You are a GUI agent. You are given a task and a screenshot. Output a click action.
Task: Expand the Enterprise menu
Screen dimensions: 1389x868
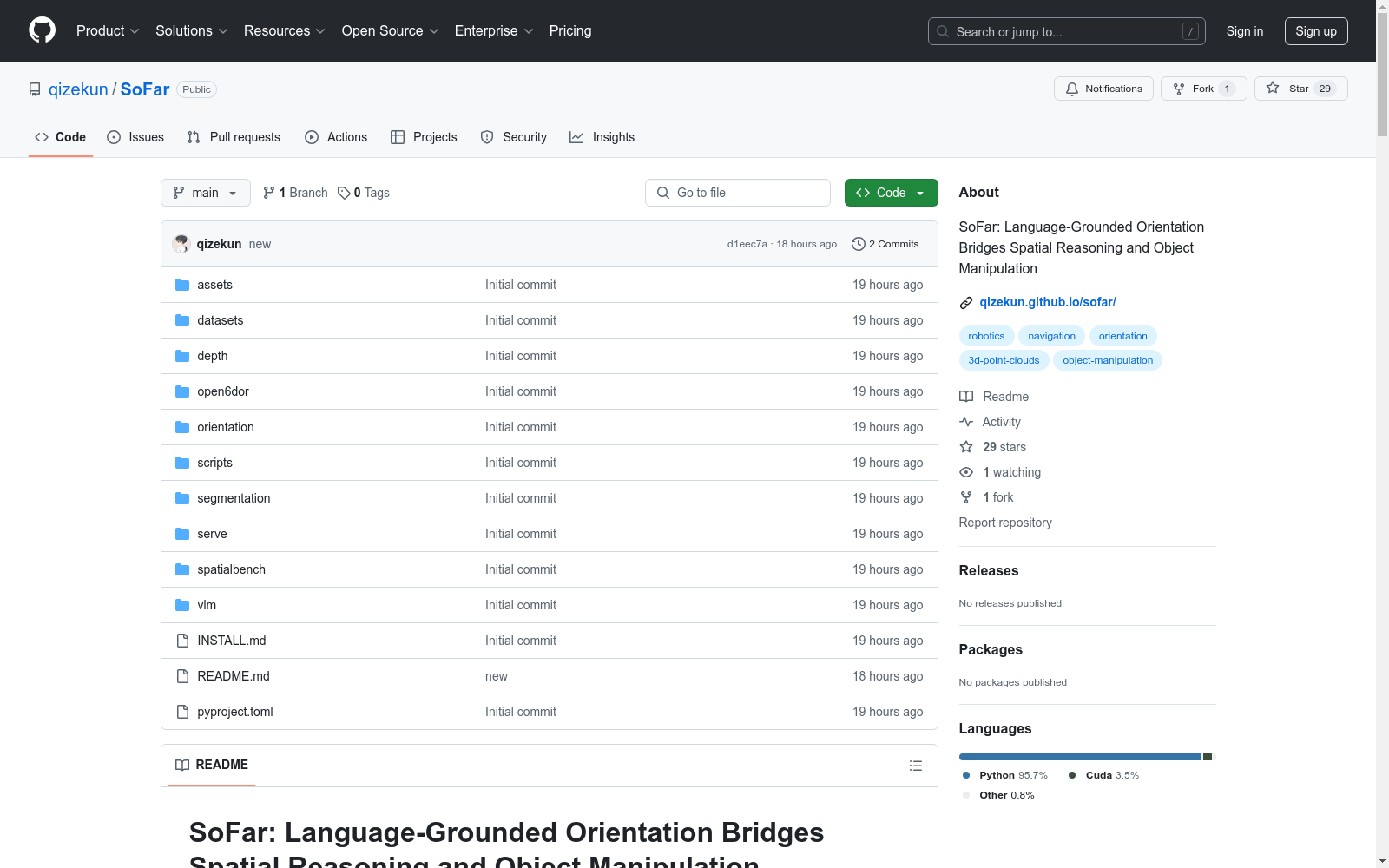click(494, 31)
